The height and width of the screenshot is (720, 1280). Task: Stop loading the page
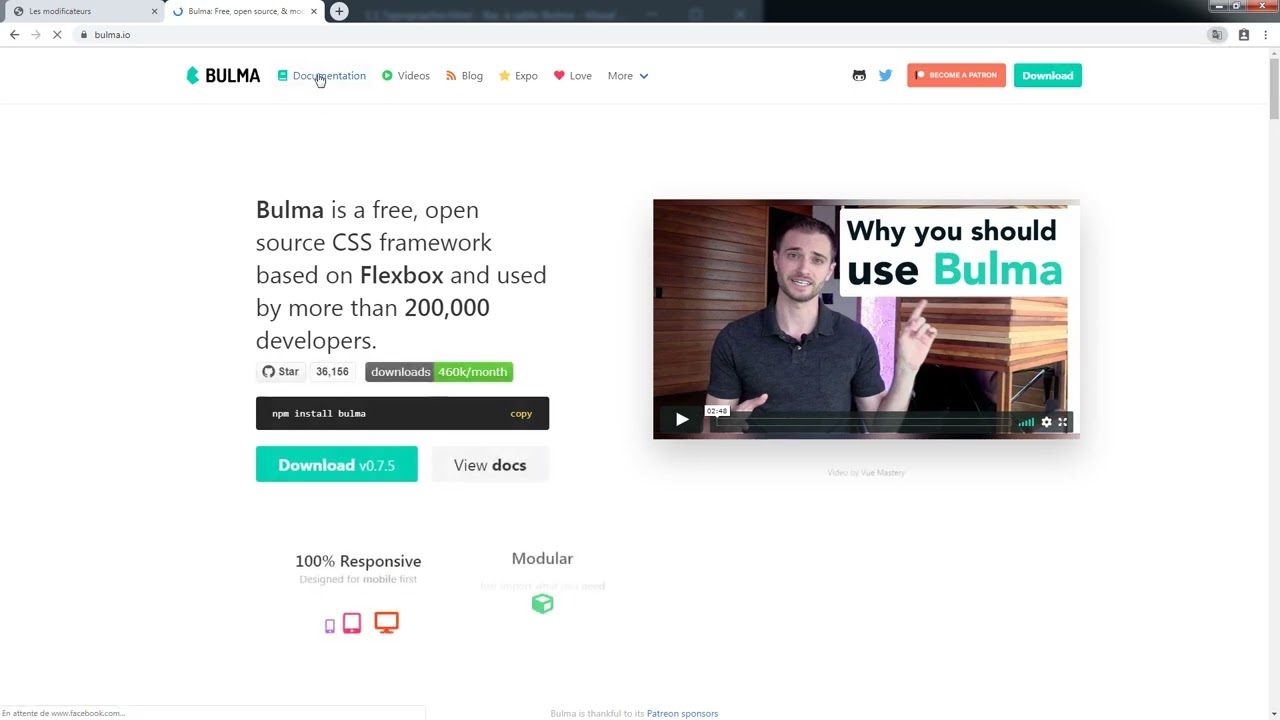coord(57,35)
